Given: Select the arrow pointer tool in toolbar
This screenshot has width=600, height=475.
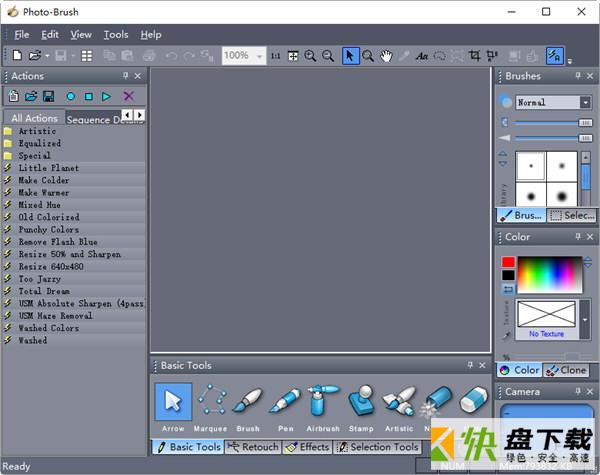Looking at the screenshot, I should tap(351, 56).
